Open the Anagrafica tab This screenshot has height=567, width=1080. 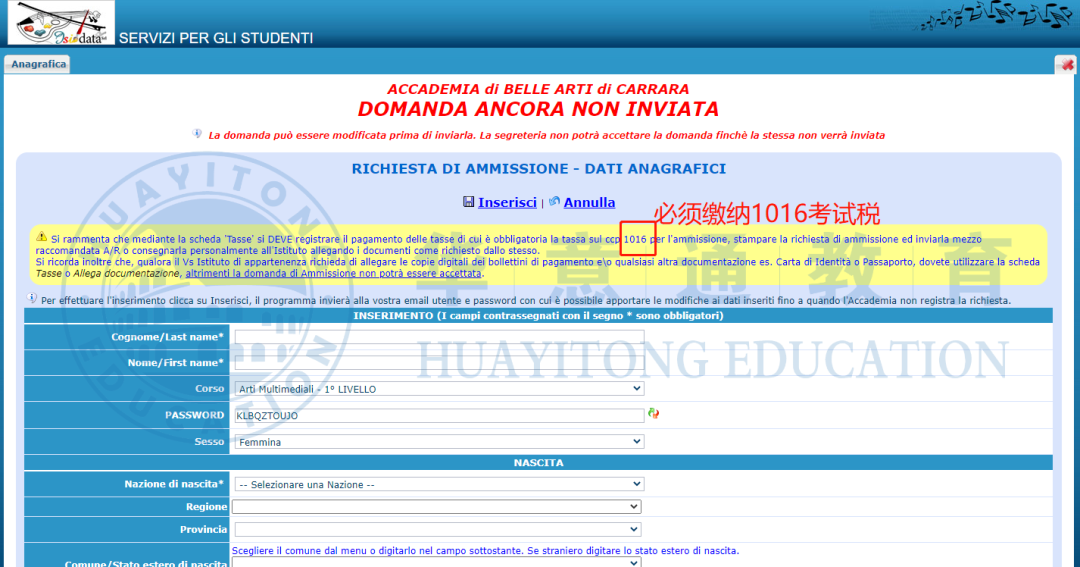pos(39,64)
